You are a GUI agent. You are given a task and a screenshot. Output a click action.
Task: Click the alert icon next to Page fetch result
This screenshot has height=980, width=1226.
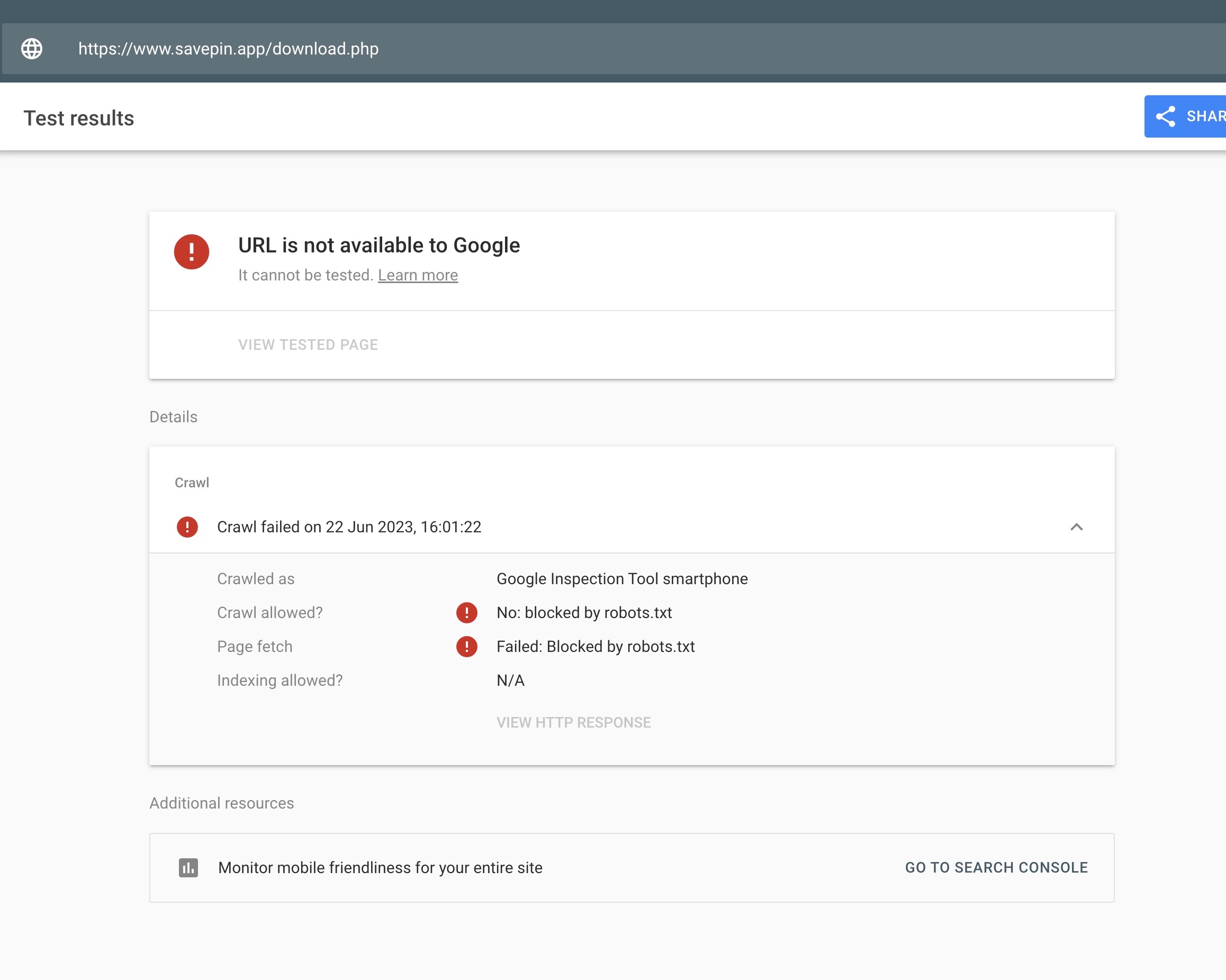point(466,646)
